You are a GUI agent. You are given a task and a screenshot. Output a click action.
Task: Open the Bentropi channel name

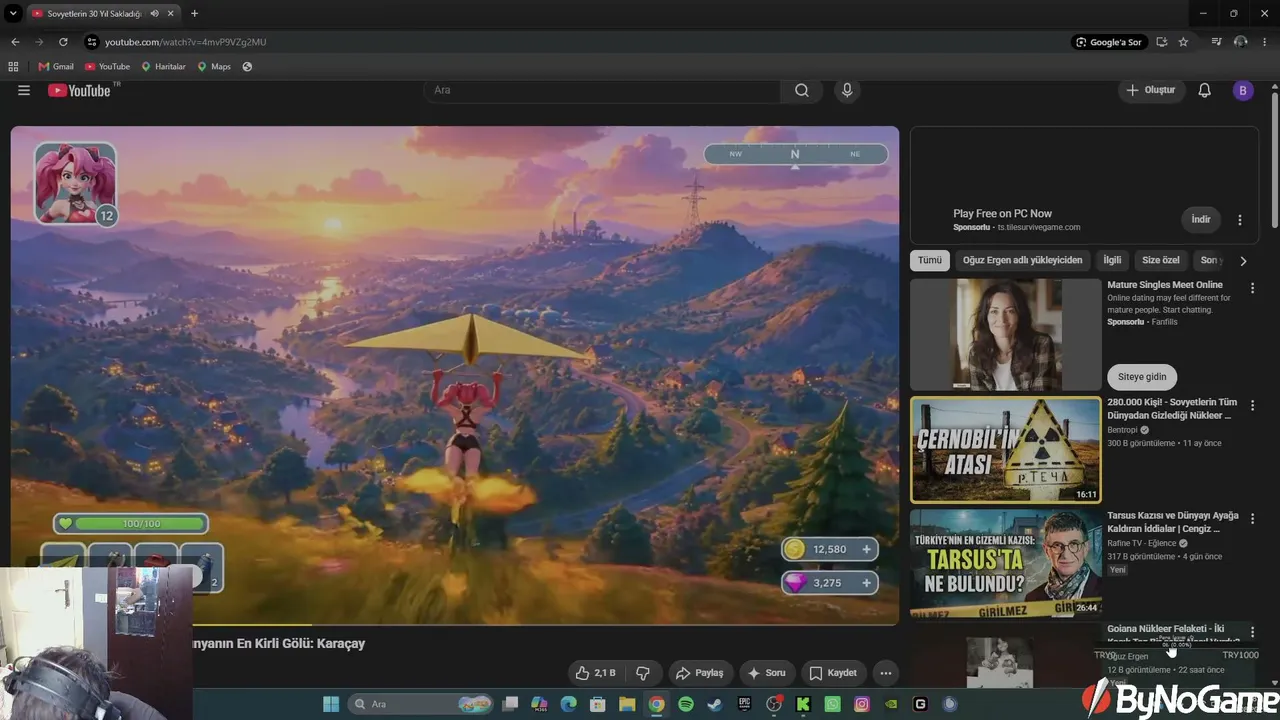point(1123,430)
